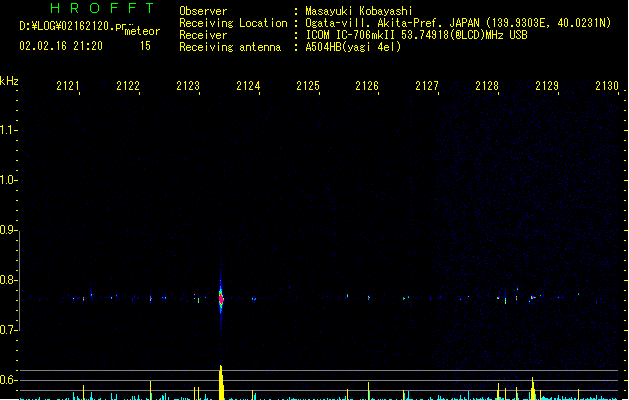Click the 2121 time axis marker

pyautogui.click(x=68, y=86)
